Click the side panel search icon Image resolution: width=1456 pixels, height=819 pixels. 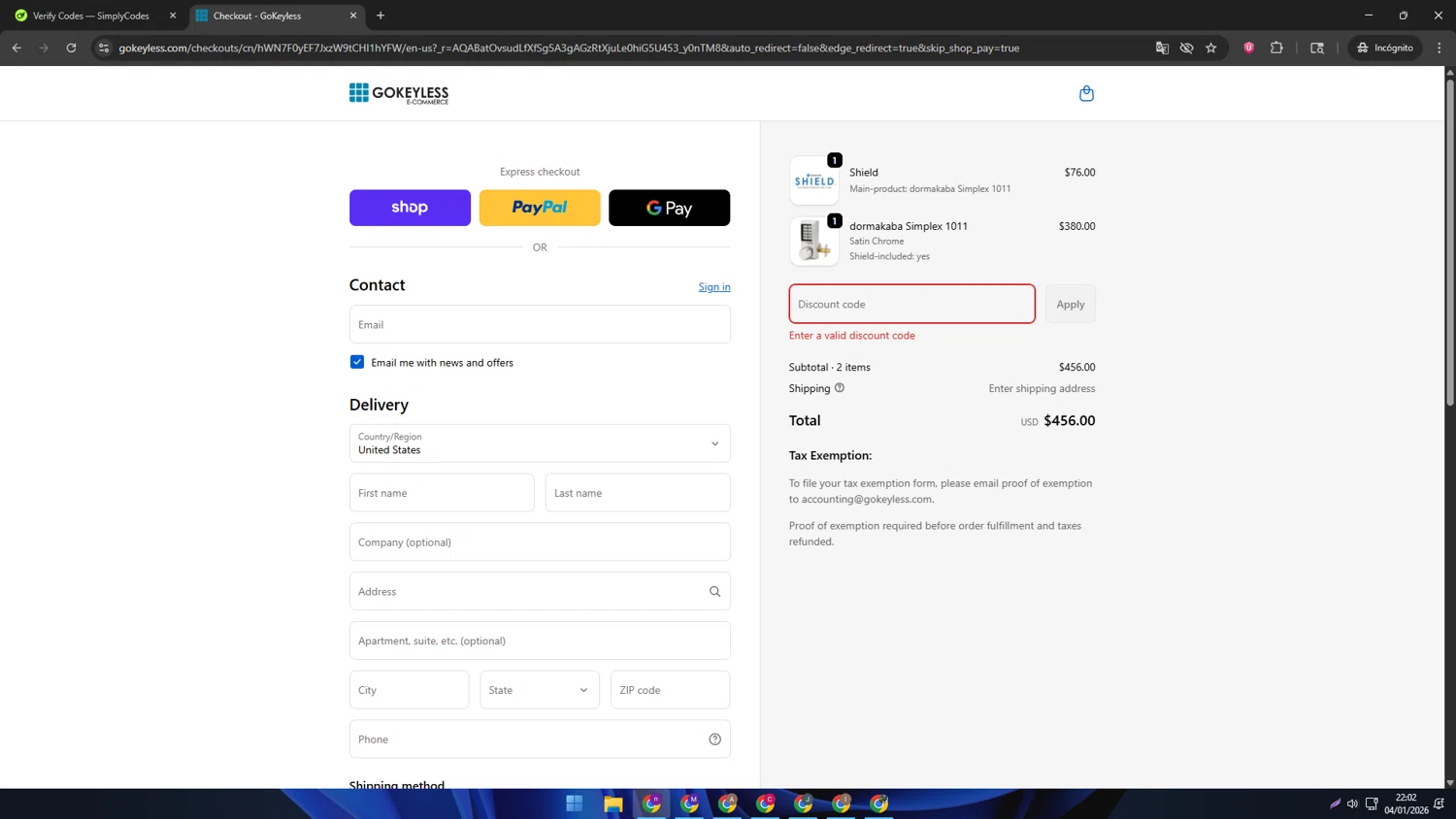pyautogui.click(x=1317, y=48)
